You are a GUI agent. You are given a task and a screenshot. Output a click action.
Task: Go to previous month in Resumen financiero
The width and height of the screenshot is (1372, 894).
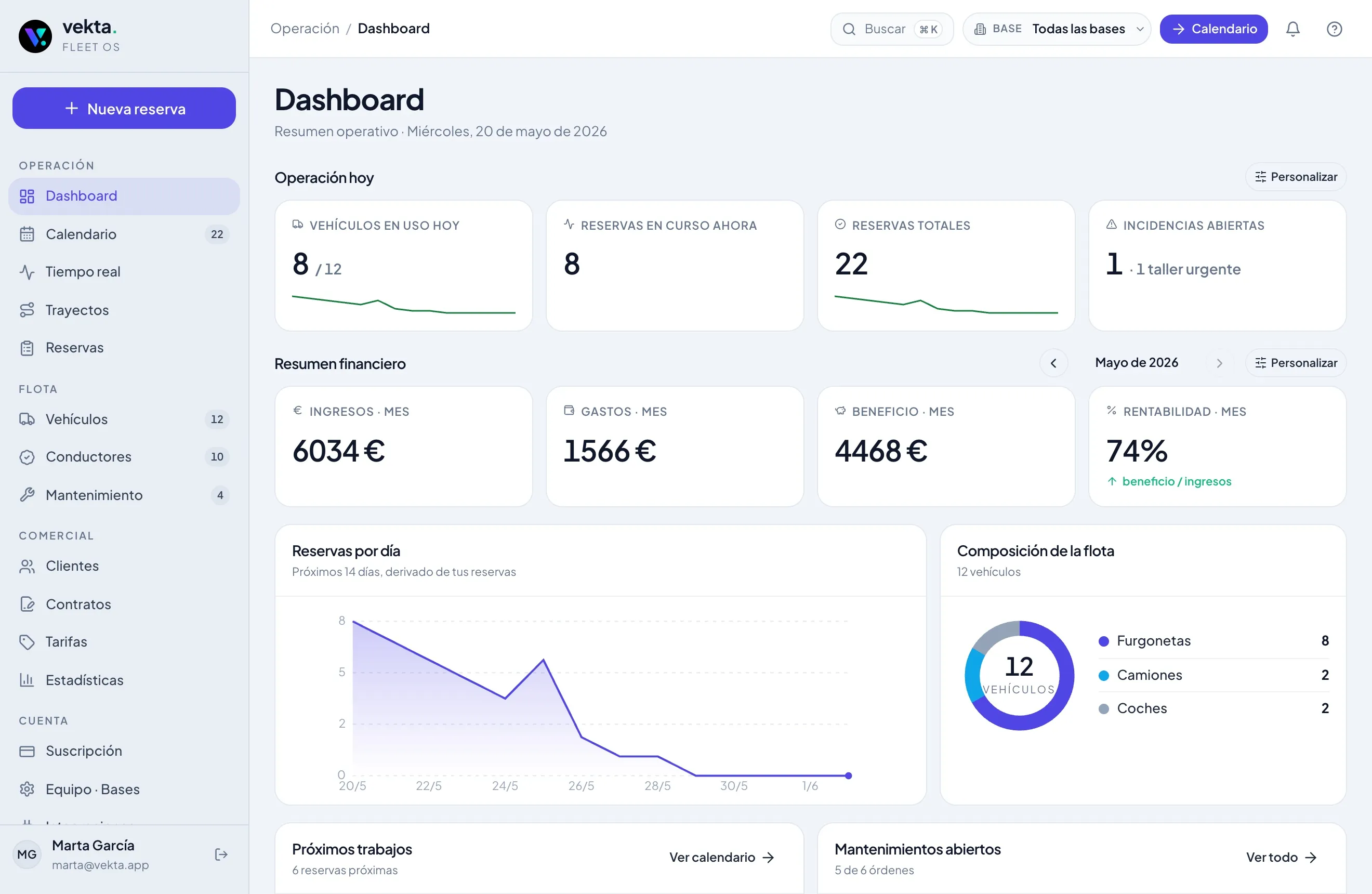click(1053, 363)
